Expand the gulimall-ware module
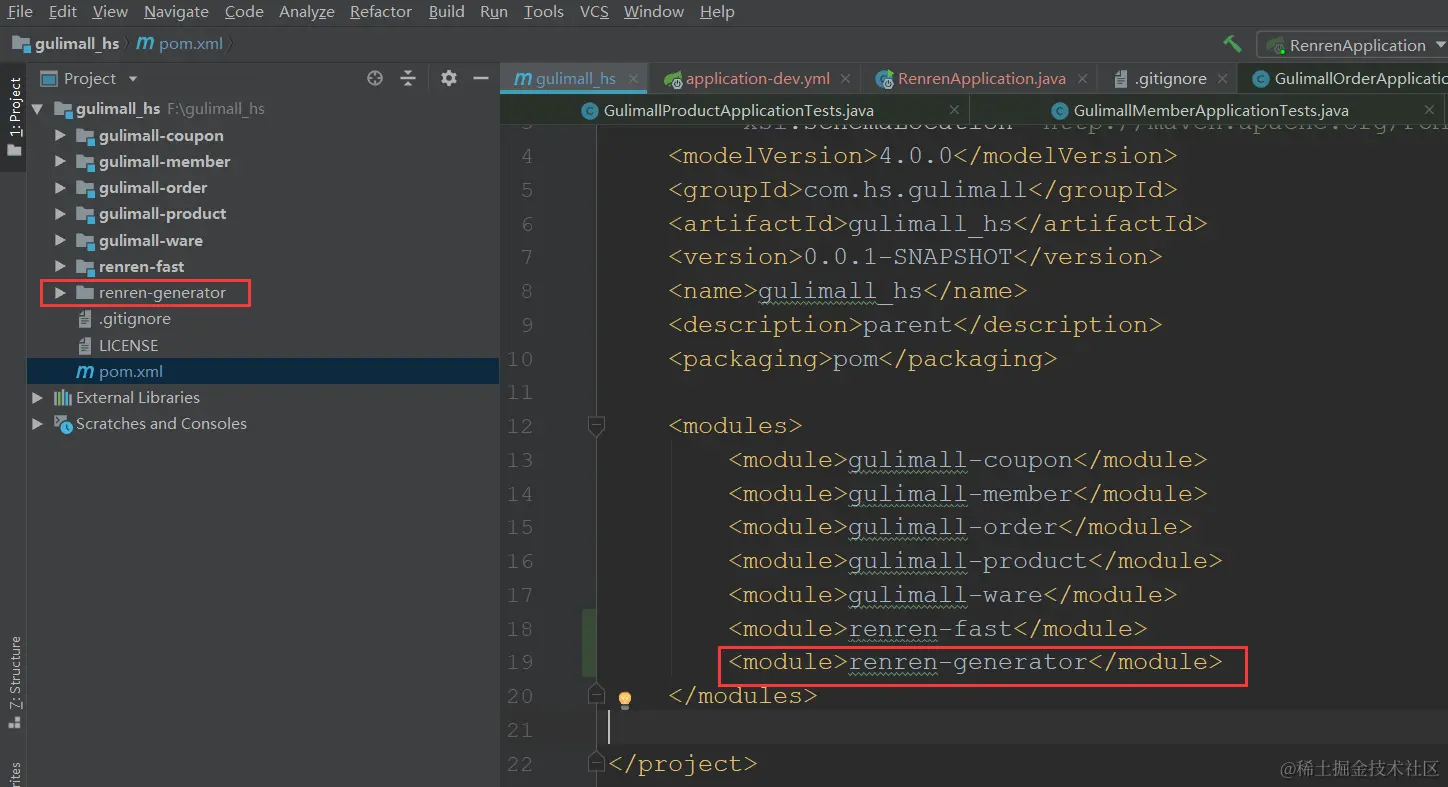This screenshot has width=1448, height=787. click(x=60, y=240)
